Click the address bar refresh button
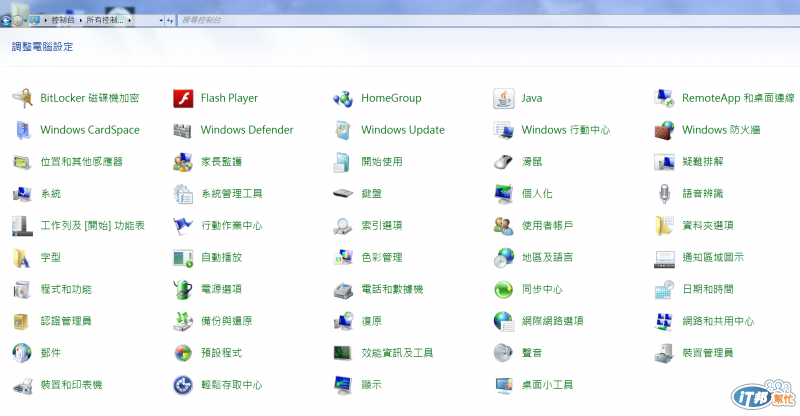 point(170,20)
